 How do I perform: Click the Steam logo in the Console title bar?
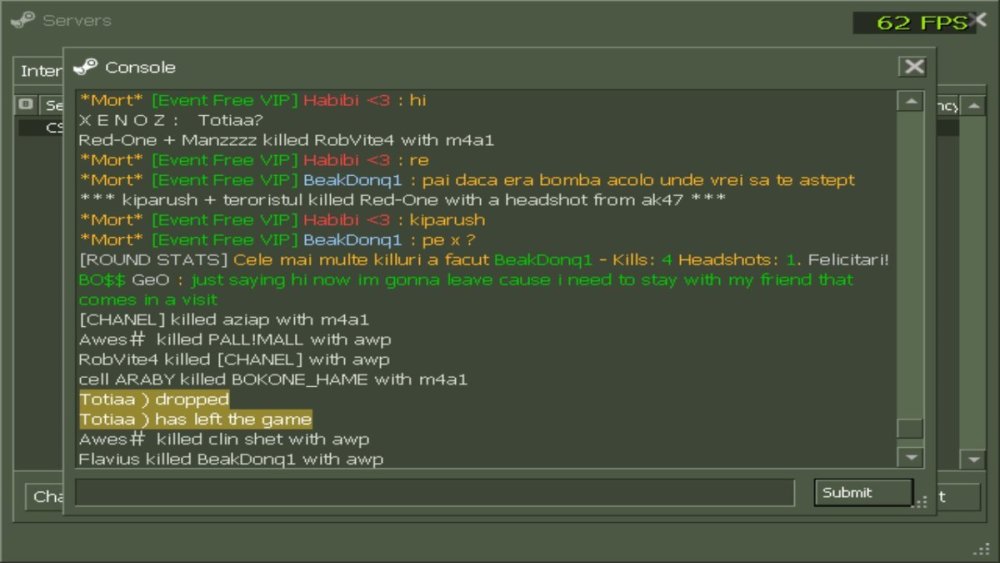(x=85, y=66)
